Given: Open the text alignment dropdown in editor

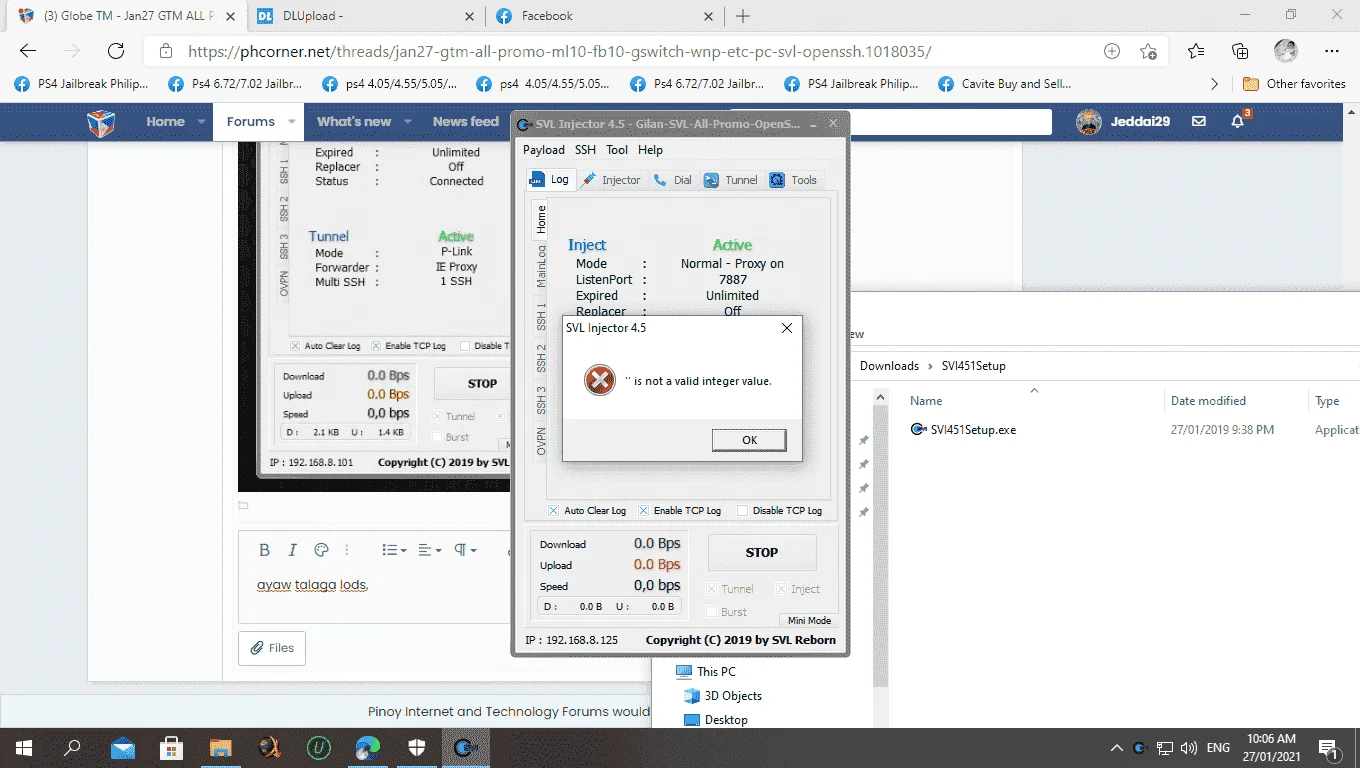Looking at the screenshot, I should (x=430, y=550).
